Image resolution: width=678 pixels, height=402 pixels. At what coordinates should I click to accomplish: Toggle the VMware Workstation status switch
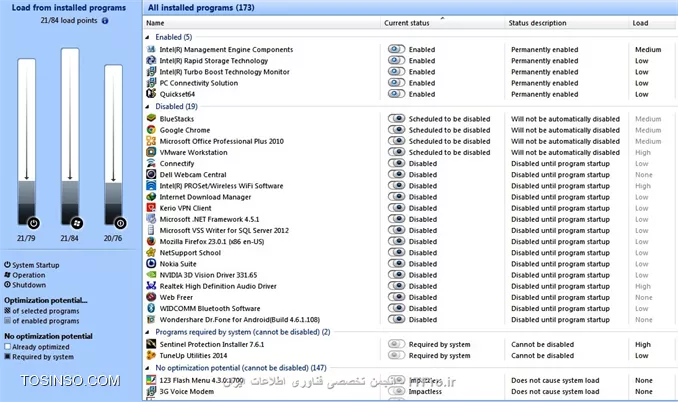397,152
